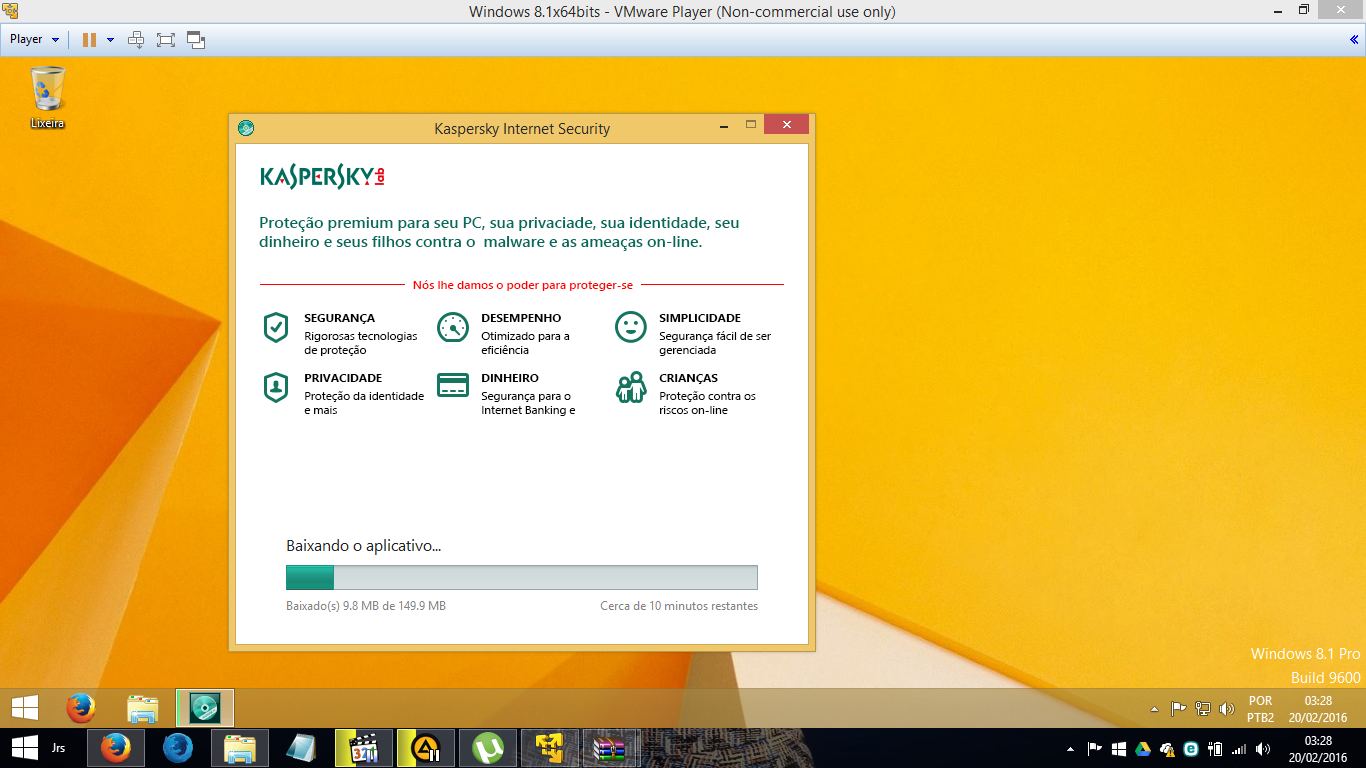1366x768 pixels.
Task: Click the CRIANÇAS heading text
Action: point(688,378)
